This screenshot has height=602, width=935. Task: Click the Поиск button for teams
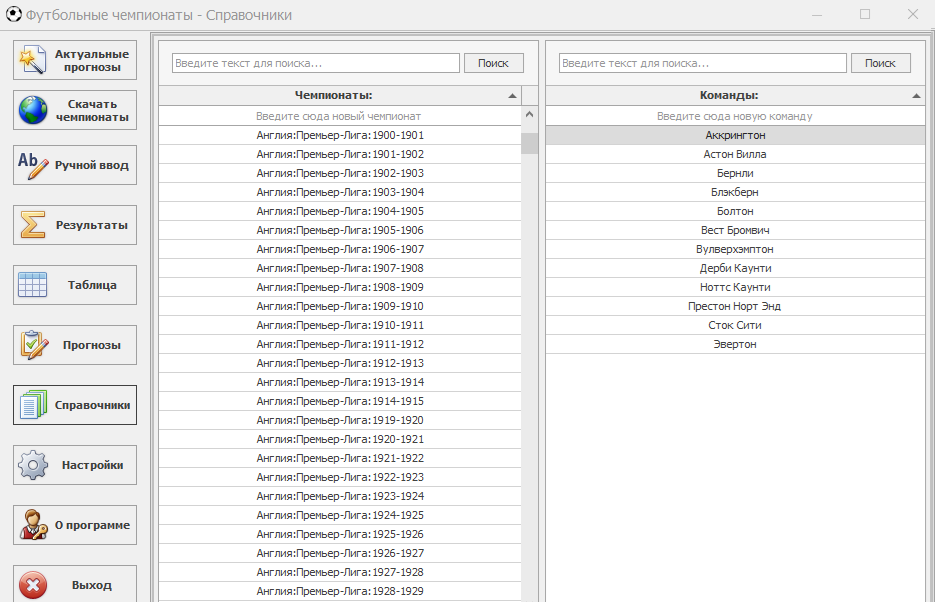click(880, 63)
